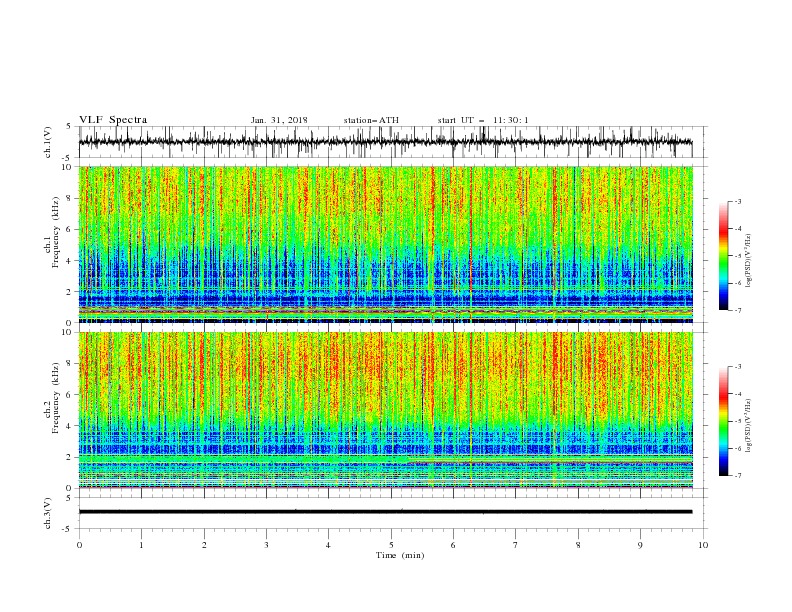
Task: Click the time axis tick label "0"
Action: (x=79, y=545)
